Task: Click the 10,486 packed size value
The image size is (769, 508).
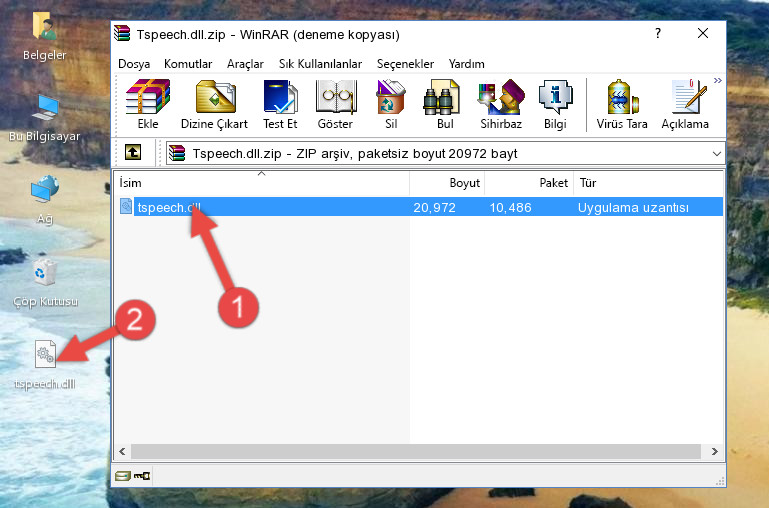Action: (x=511, y=207)
